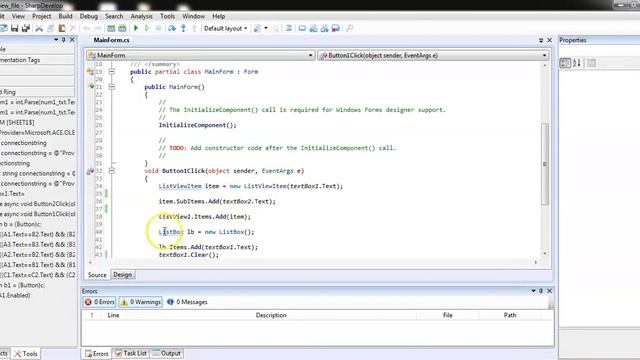
Task: Pin the left Tools panel
Action: pos(64,40)
